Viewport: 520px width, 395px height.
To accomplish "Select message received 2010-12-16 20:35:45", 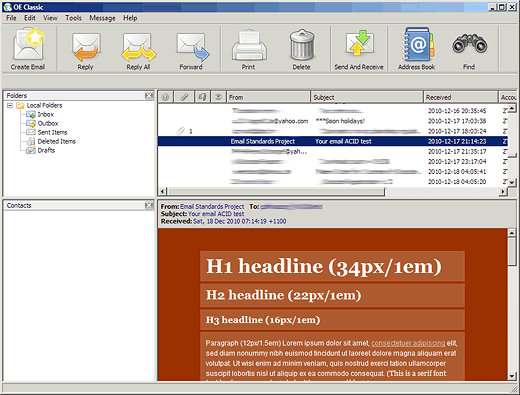I will 333,111.
